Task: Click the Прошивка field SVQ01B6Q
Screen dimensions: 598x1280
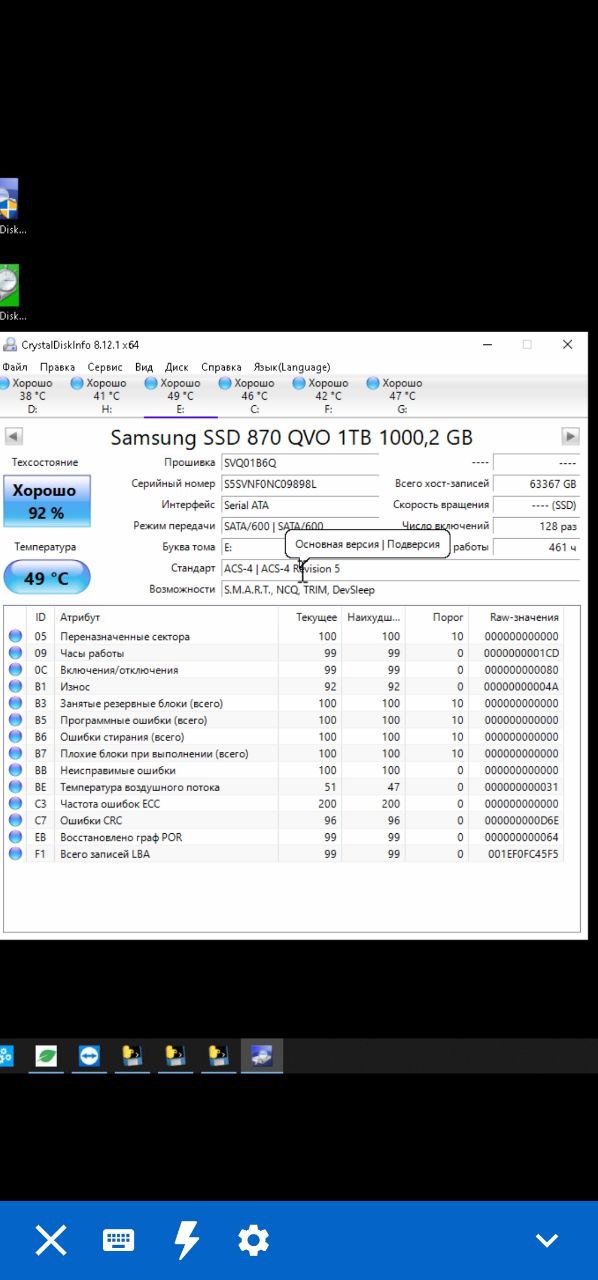Action: click(x=299, y=463)
